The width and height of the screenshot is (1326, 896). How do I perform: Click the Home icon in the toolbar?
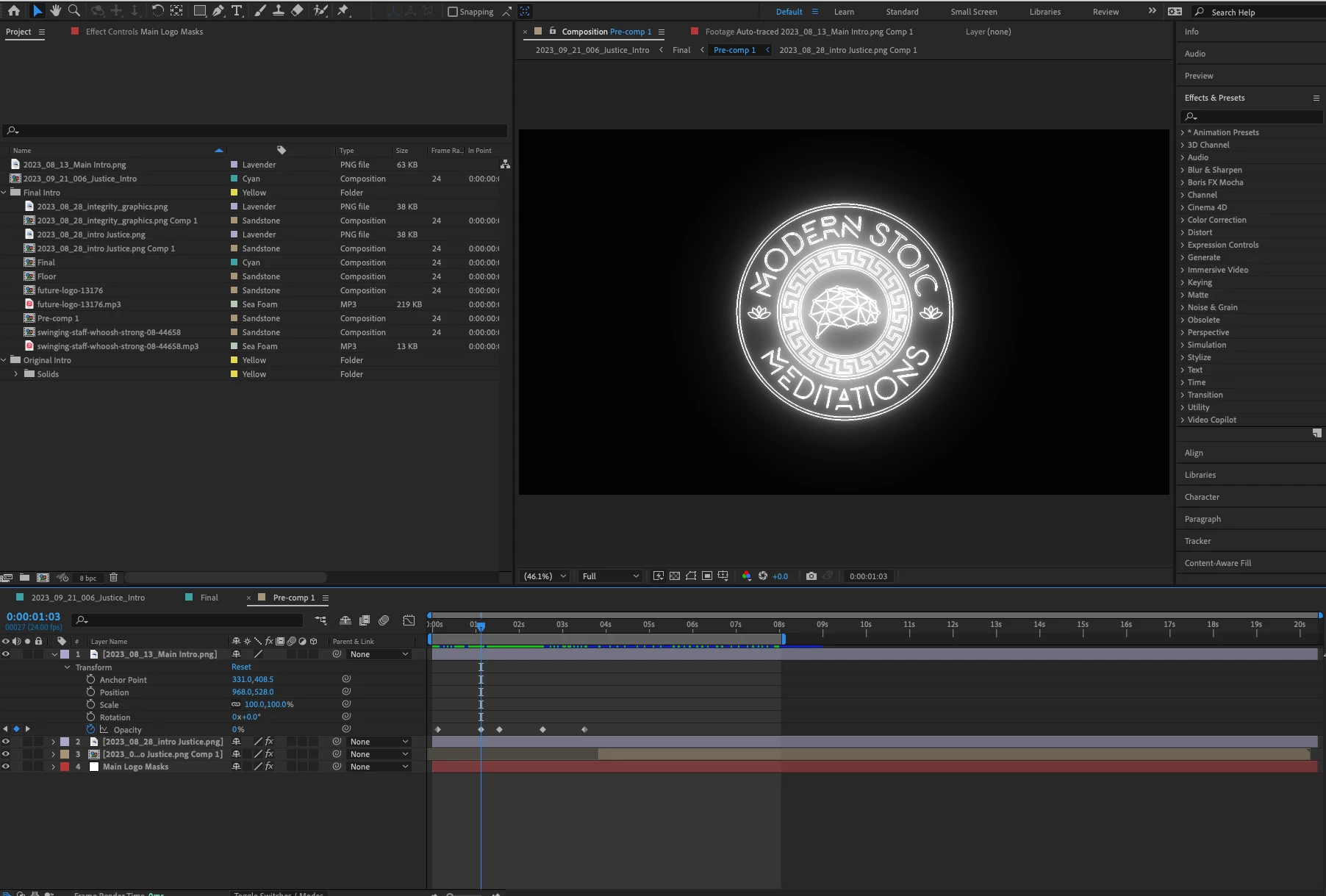coord(14,11)
